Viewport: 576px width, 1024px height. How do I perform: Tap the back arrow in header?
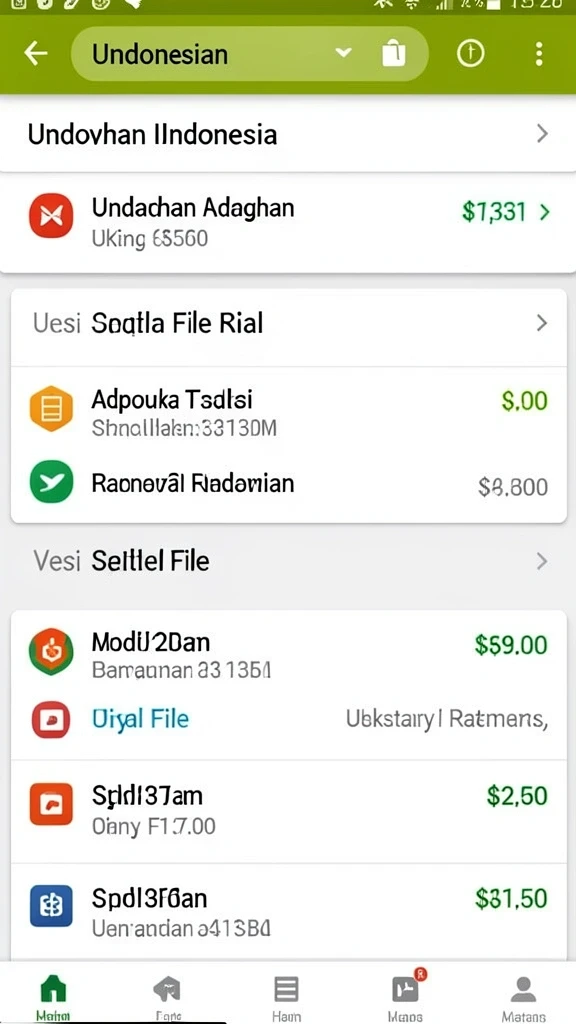click(36, 54)
